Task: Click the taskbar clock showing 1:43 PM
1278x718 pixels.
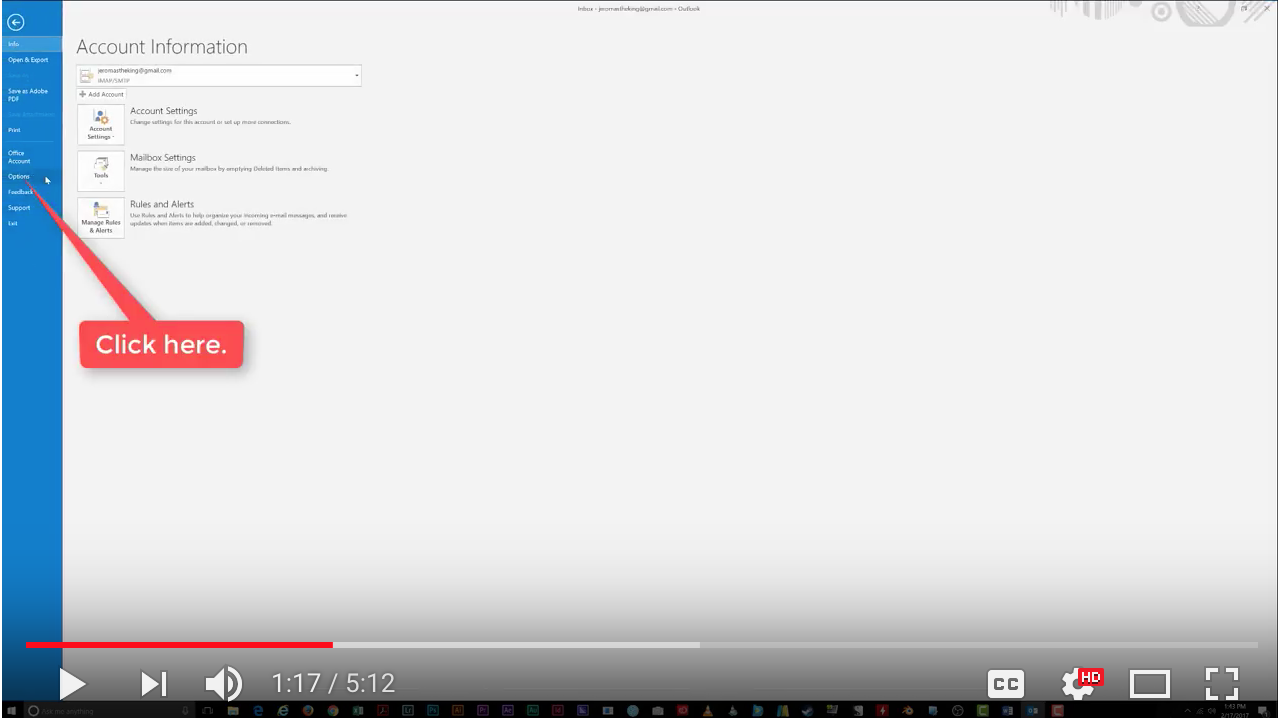Action: pos(1233,710)
